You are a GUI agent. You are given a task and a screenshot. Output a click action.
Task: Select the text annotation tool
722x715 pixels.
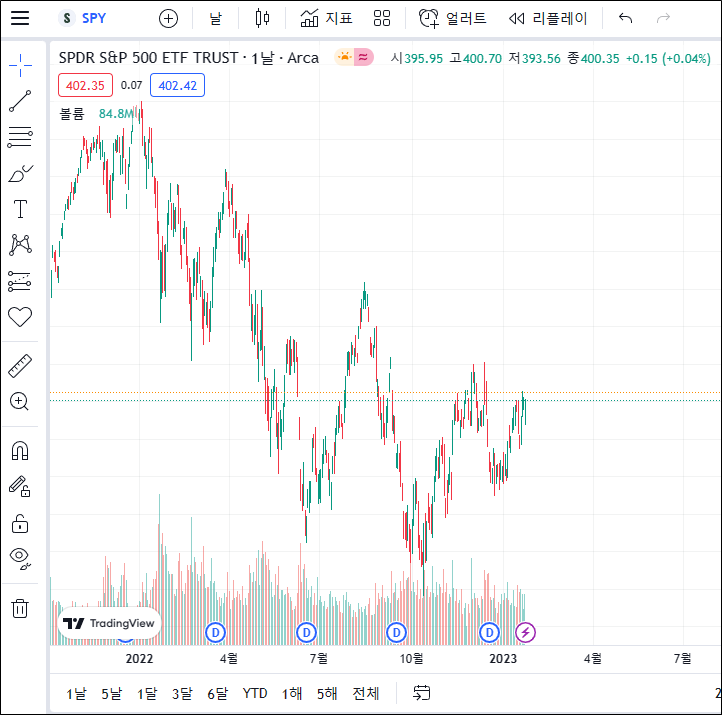coord(20,209)
